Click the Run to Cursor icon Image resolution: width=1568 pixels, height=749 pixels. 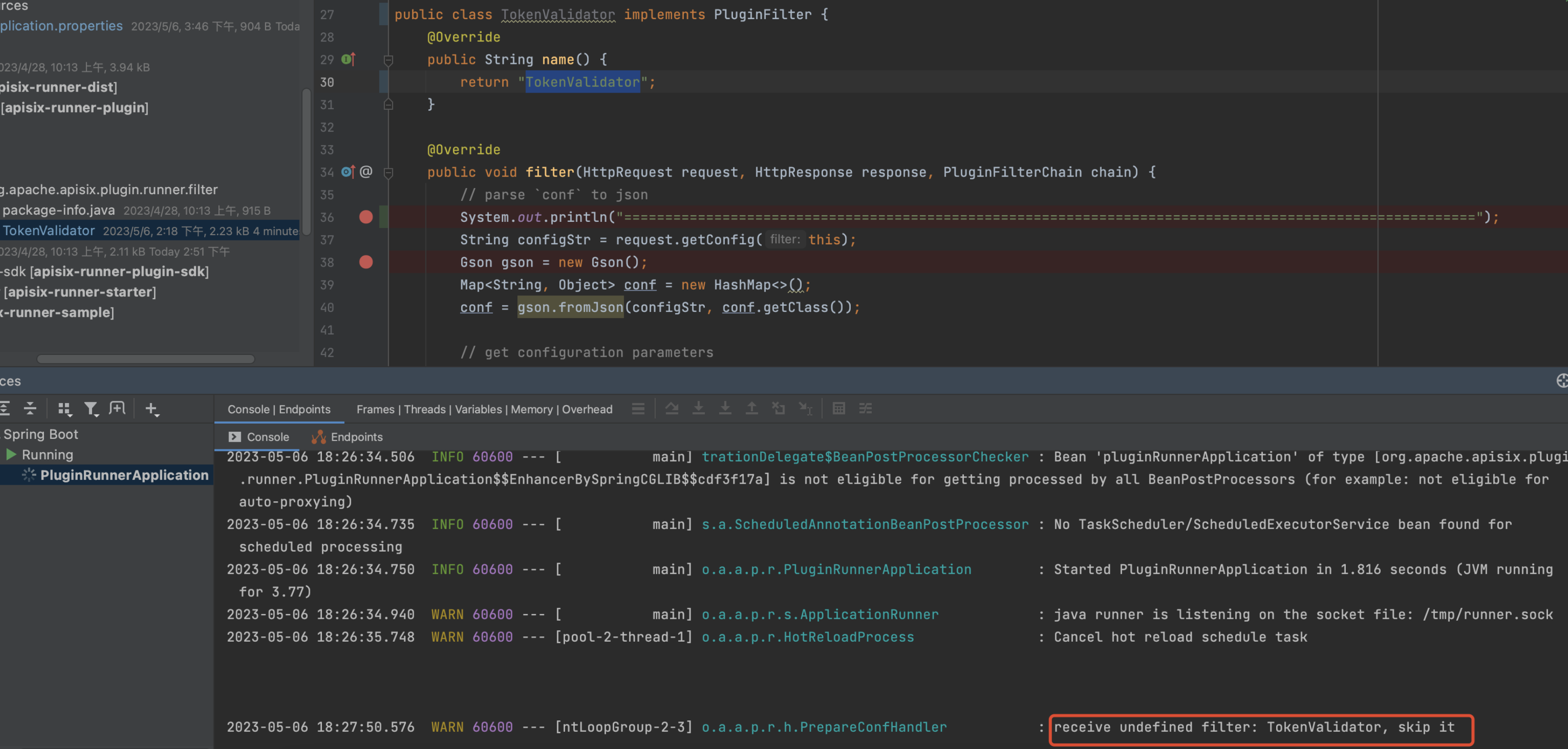coord(805,408)
